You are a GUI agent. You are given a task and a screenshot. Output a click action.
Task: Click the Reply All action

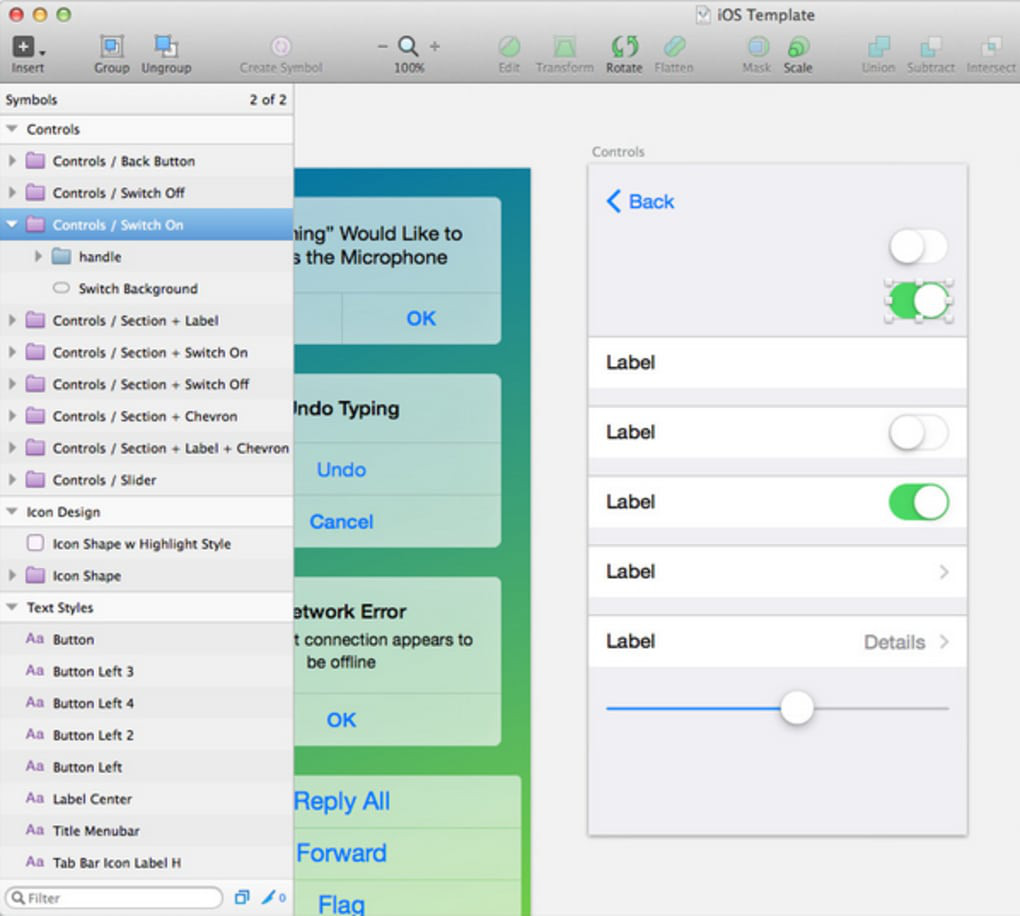tap(342, 802)
